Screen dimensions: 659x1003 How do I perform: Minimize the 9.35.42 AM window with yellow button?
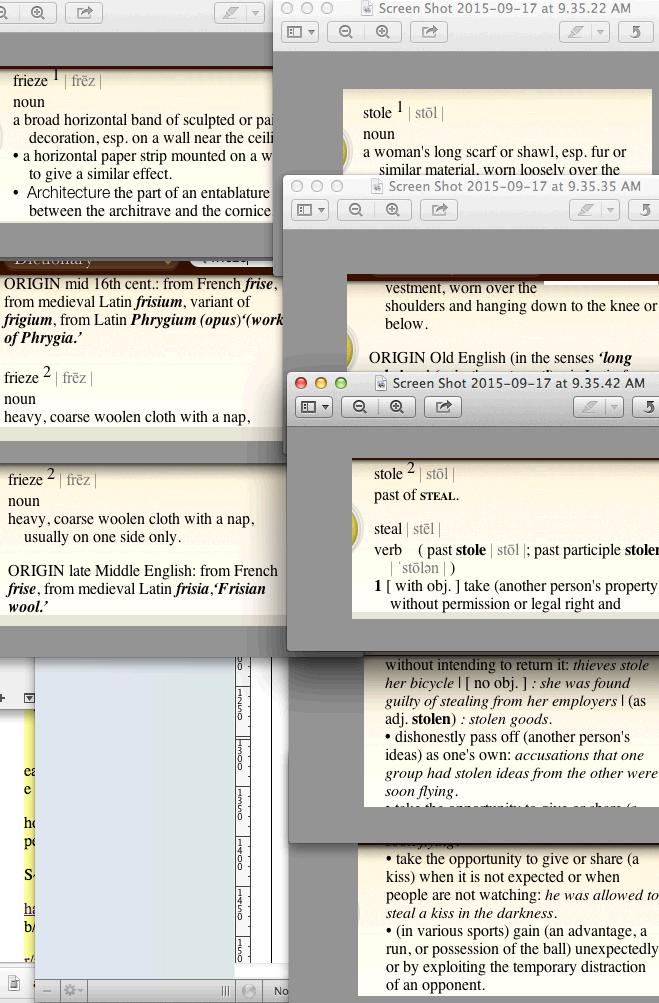pyautogui.click(x=321, y=383)
